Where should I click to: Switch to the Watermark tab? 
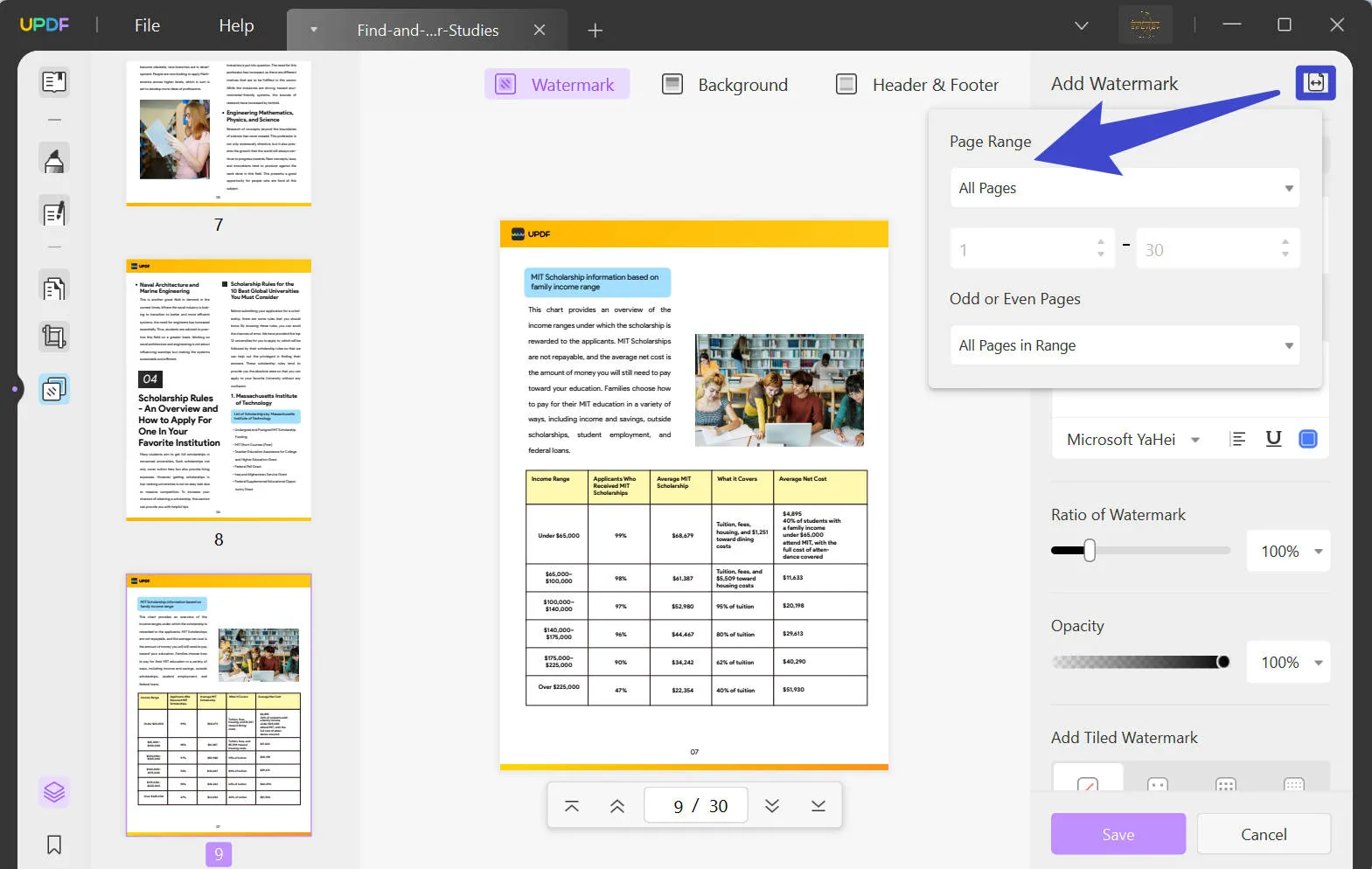[x=557, y=85]
